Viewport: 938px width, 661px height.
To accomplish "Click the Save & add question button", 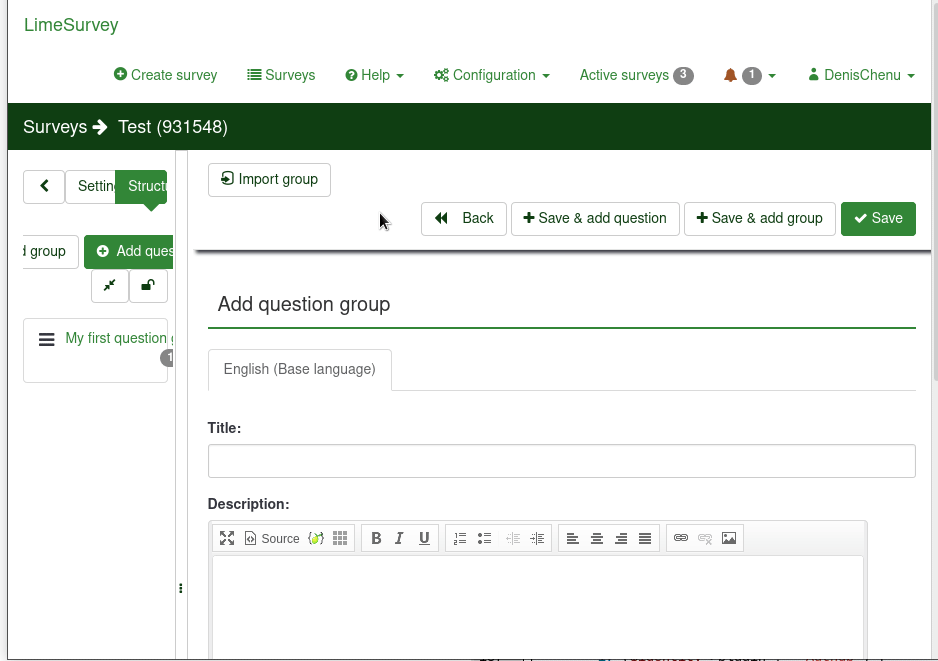I will point(595,218).
